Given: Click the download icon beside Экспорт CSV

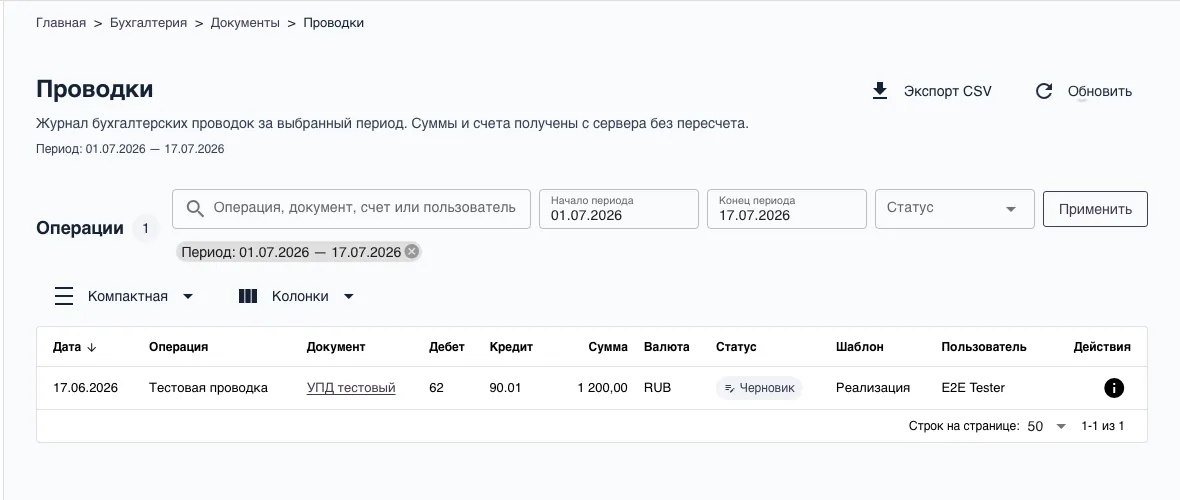Looking at the screenshot, I should coord(880,91).
